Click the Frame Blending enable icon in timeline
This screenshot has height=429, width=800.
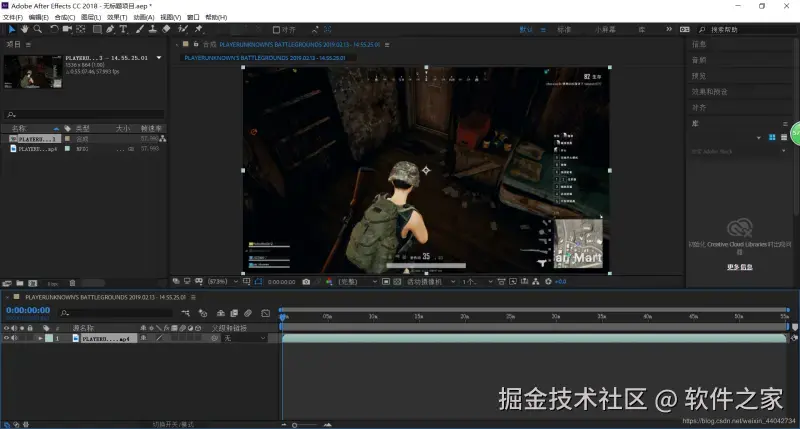tap(234, 313)
